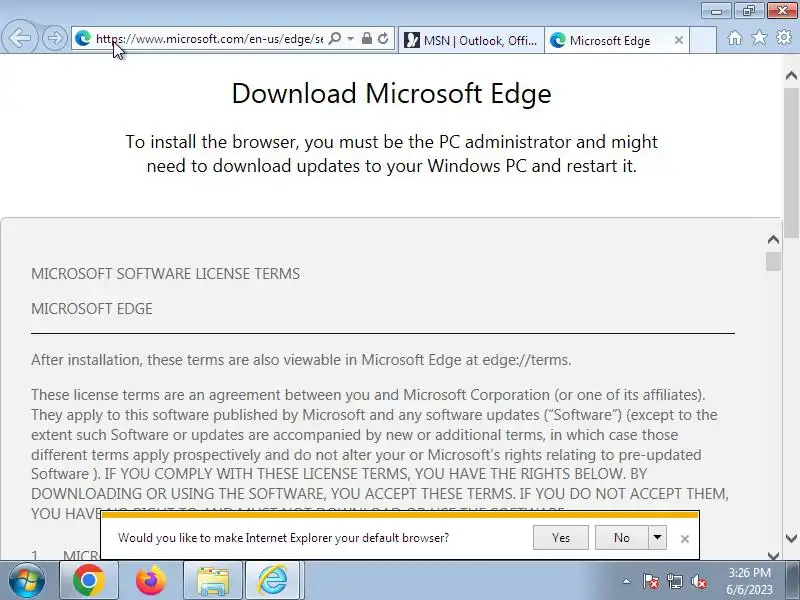Viewport: 800px width, 600px height.
Task: Dismiss the default browser notification bar
Action: pyautogui.click(x=685, y=539)
